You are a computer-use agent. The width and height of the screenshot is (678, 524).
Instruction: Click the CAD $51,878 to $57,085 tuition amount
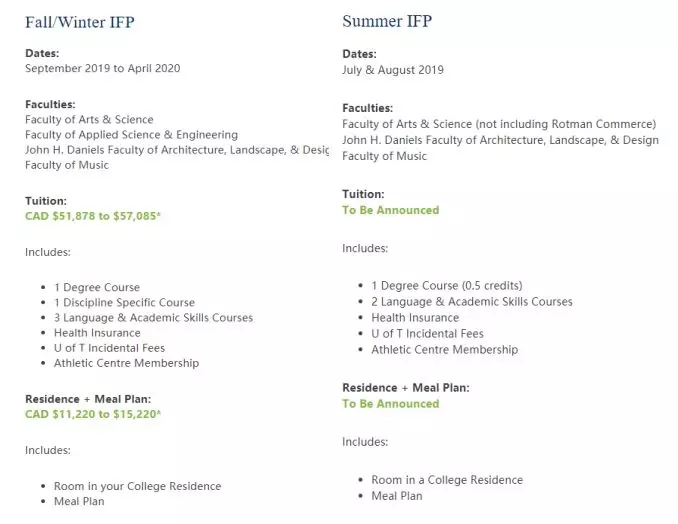point(92,216)
